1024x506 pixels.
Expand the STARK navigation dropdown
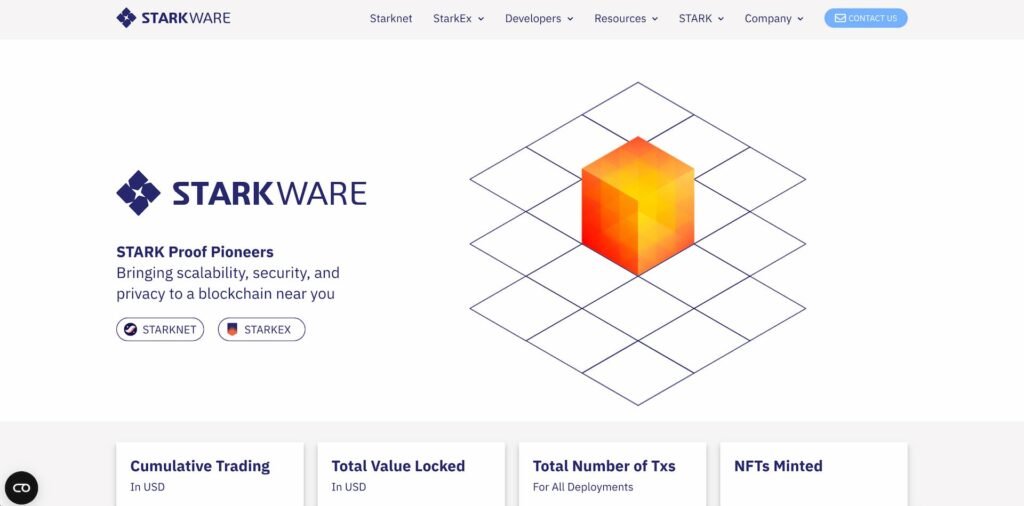[x=701, y=19]
